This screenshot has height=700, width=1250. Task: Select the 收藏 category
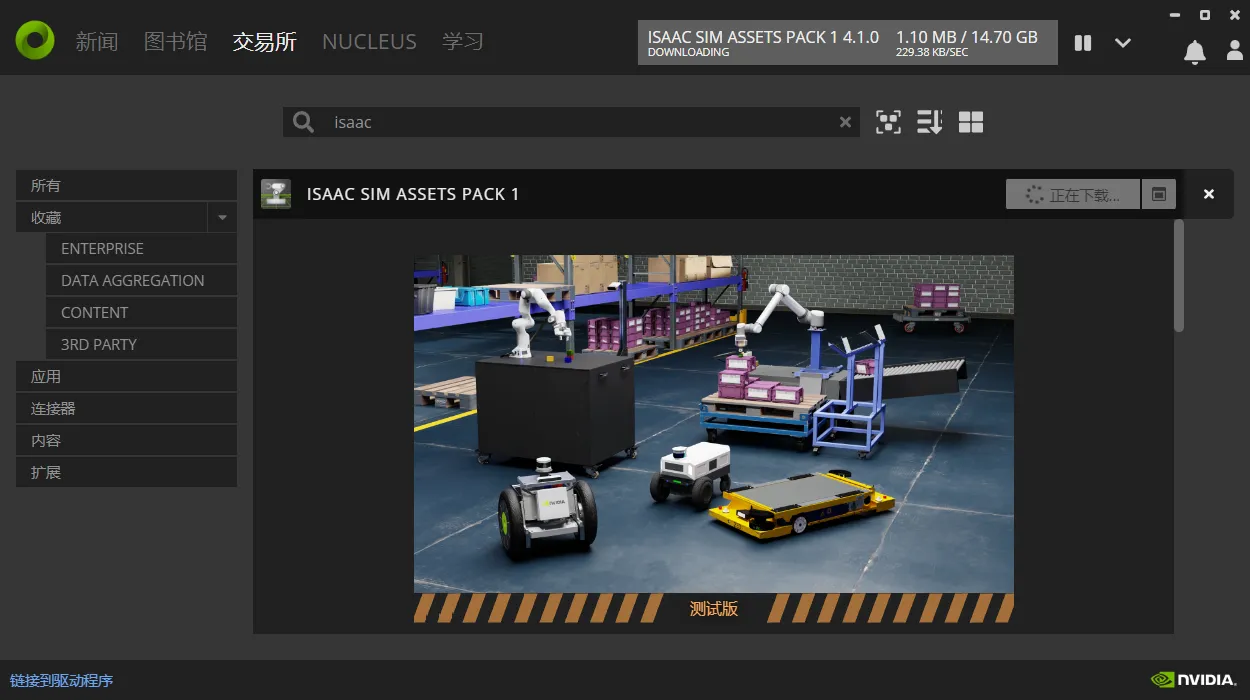coord(111,217)
